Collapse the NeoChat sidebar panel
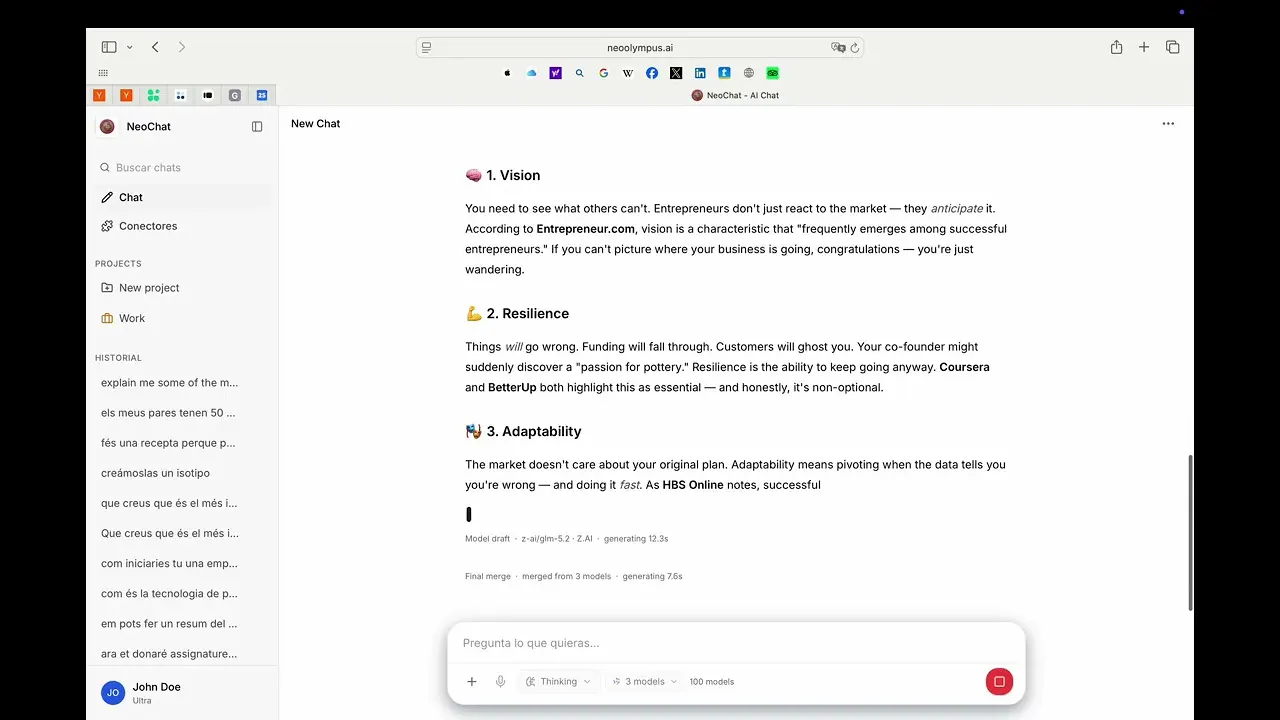Viewport: 1280px width, 720px height. click(257, 127)
